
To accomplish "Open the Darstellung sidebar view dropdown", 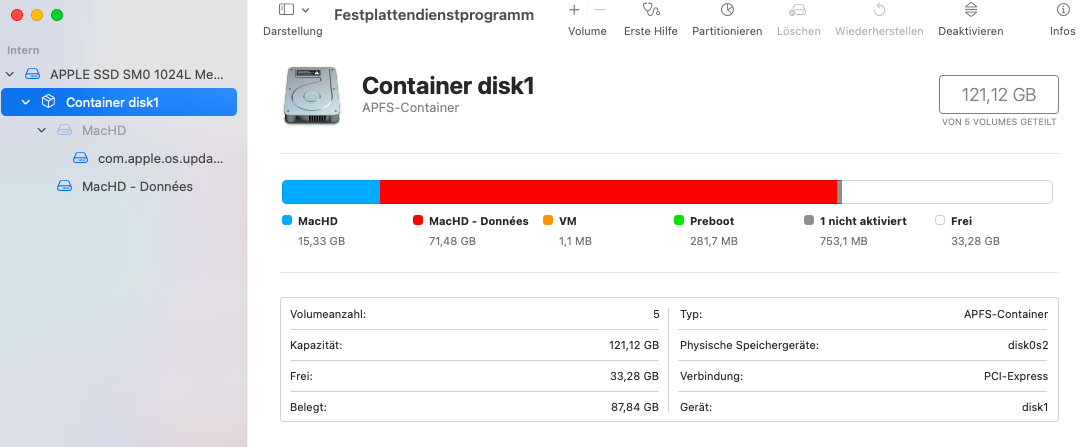I will [293, 10].
